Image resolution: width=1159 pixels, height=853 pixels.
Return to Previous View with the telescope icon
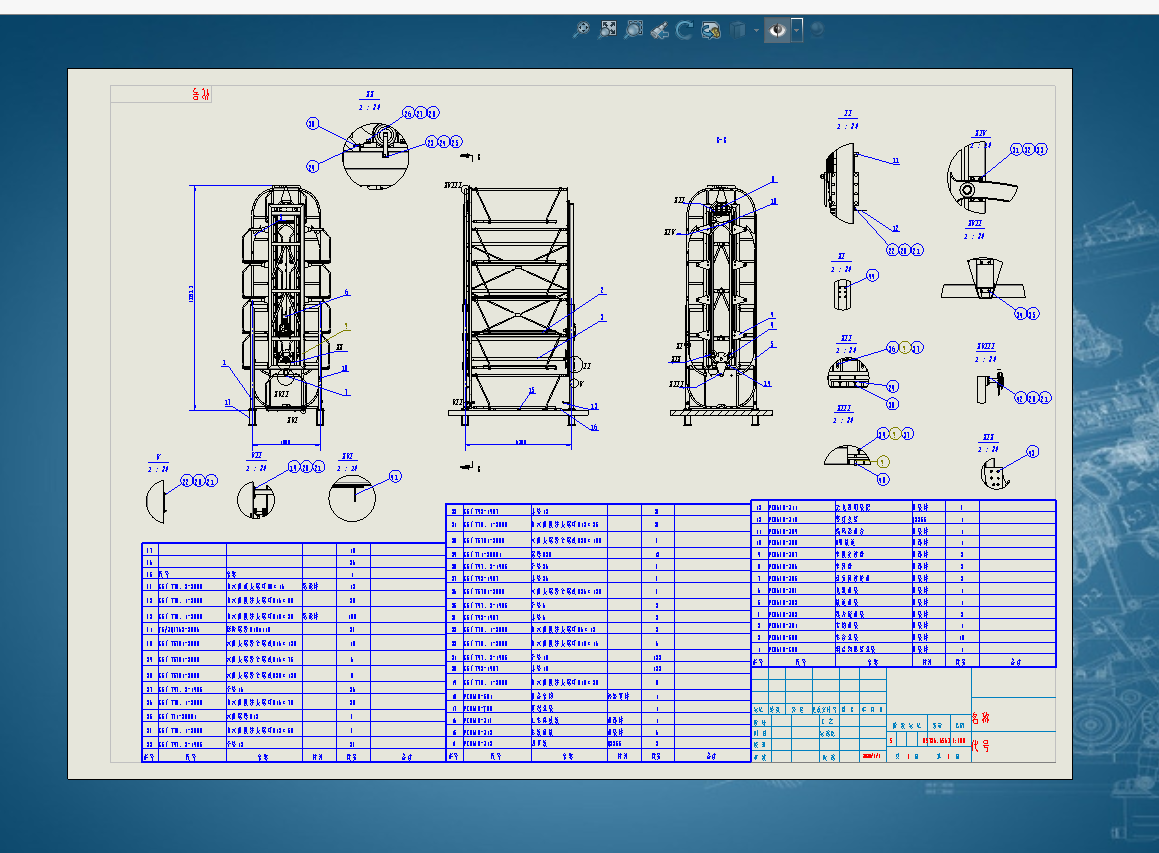tap(659, 30)
